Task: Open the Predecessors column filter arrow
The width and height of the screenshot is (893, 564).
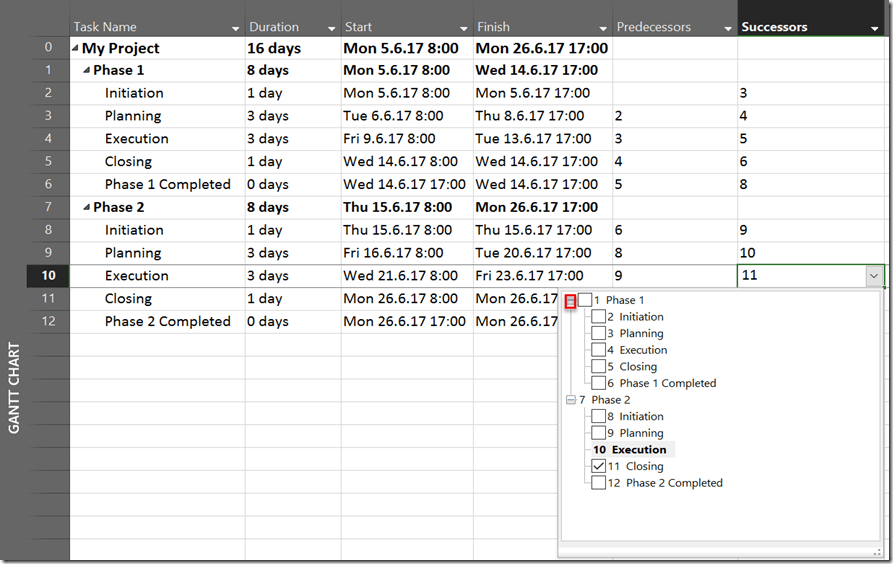Action: pos(727,28)
